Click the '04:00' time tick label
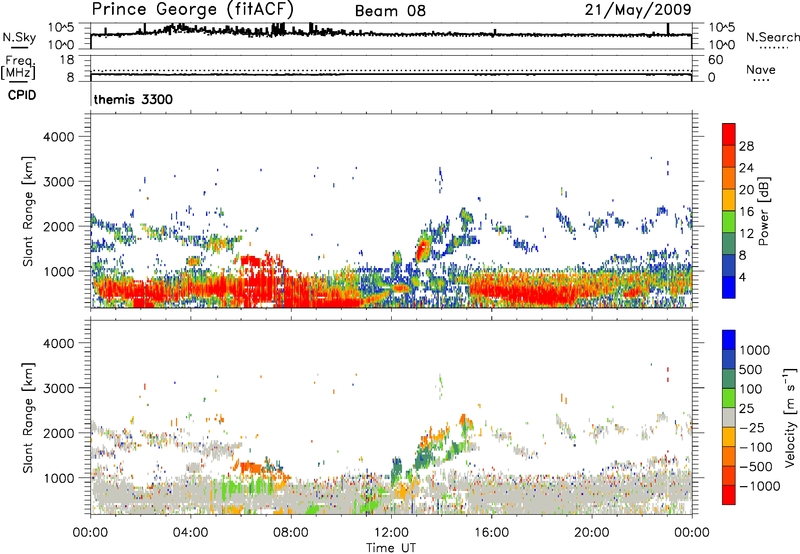The height and width of the screenshot is (554, 800). pyautogui.click(x=190, y=533)
